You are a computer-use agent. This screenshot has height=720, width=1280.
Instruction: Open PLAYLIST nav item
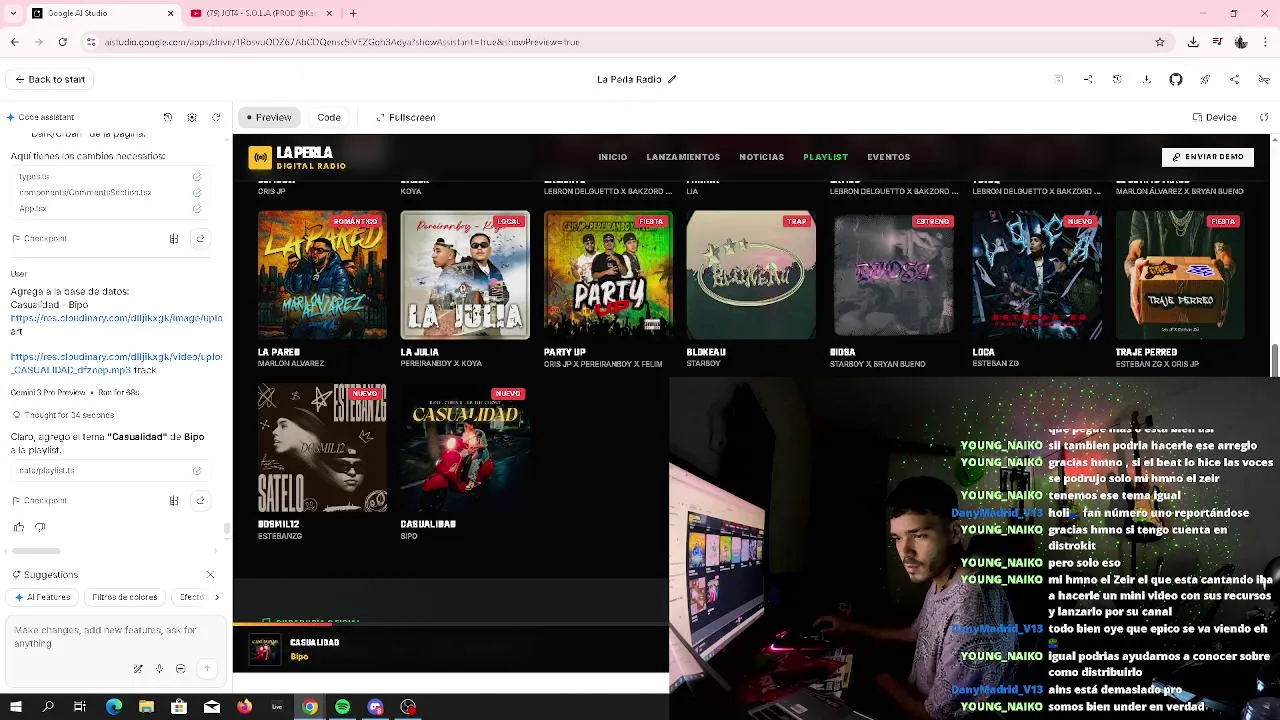(x=825, y=157)
